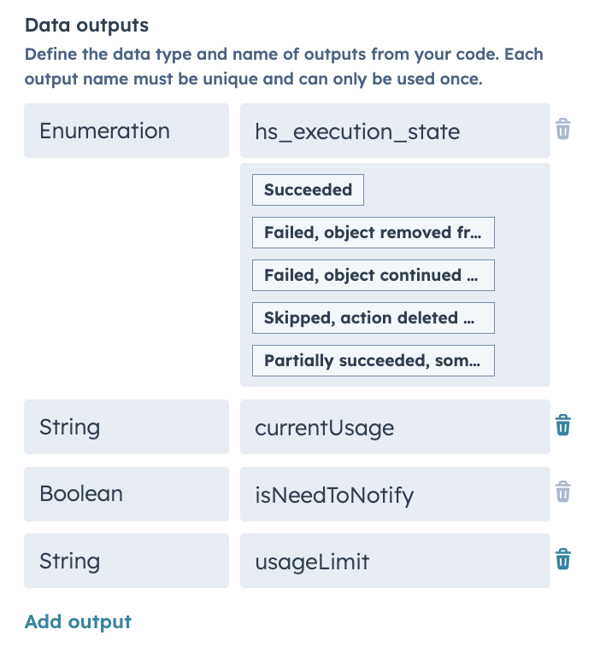Viewport: 600px width, 647px height.
Task: Select the 'Partially succeeded, som...' option tag
Action: pyautogui.click(x=373, y=361)
